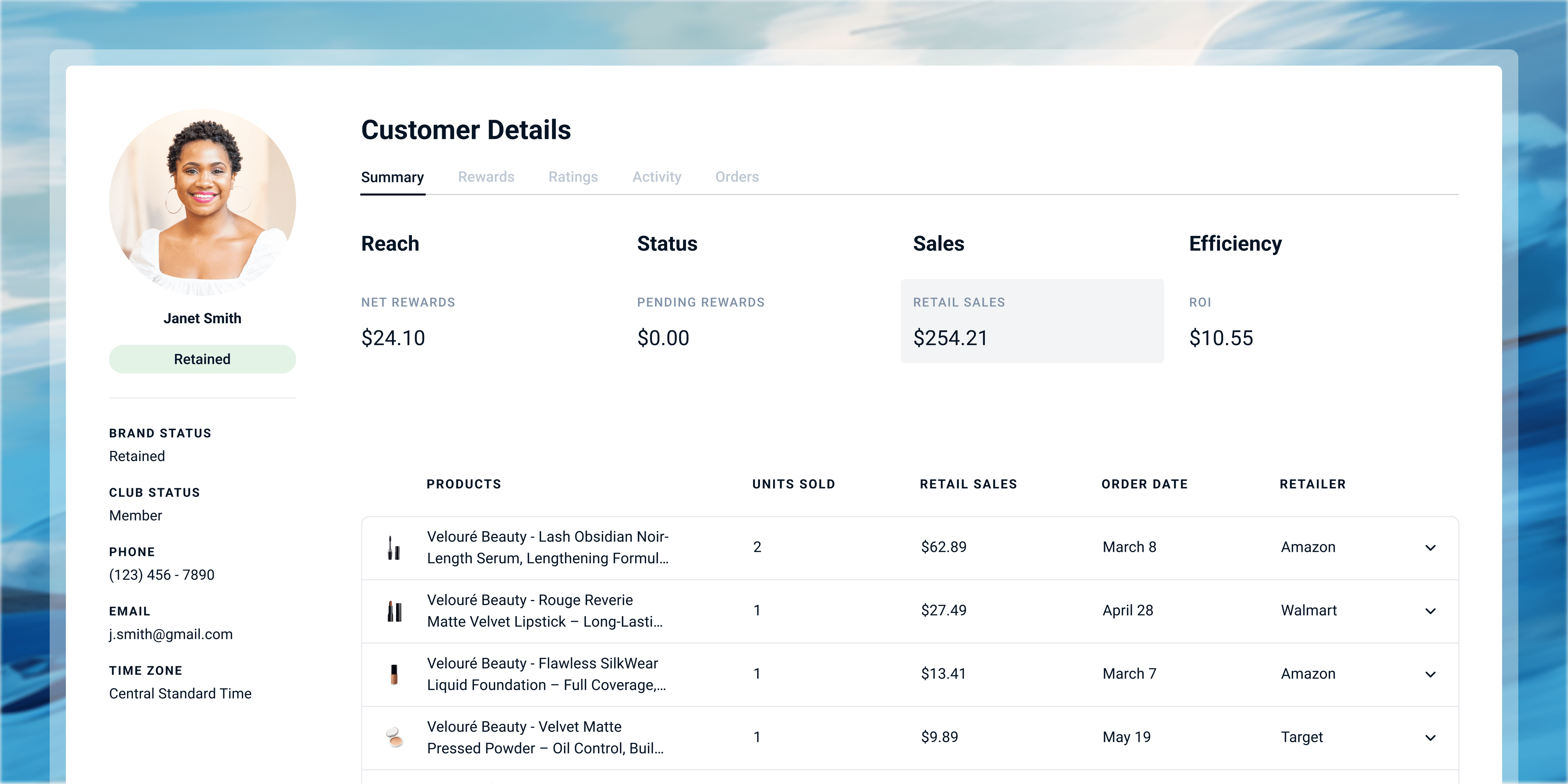Select the Pending Rewards $0.00 metric
This screenshot has height=784, width=1568.
pos(700,322)
